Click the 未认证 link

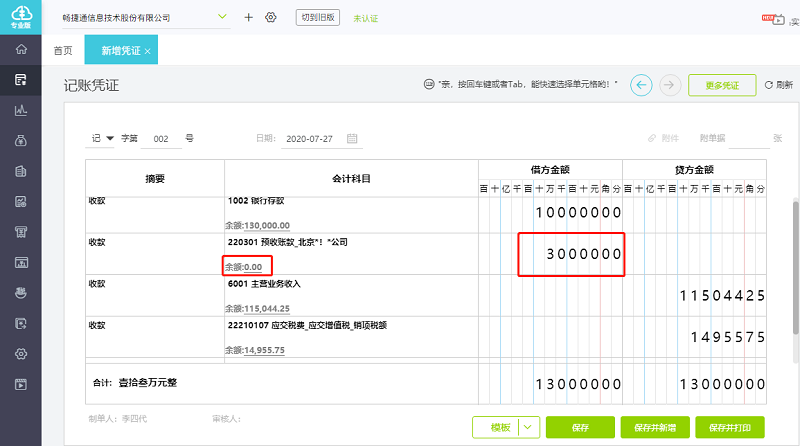point(366,18)
